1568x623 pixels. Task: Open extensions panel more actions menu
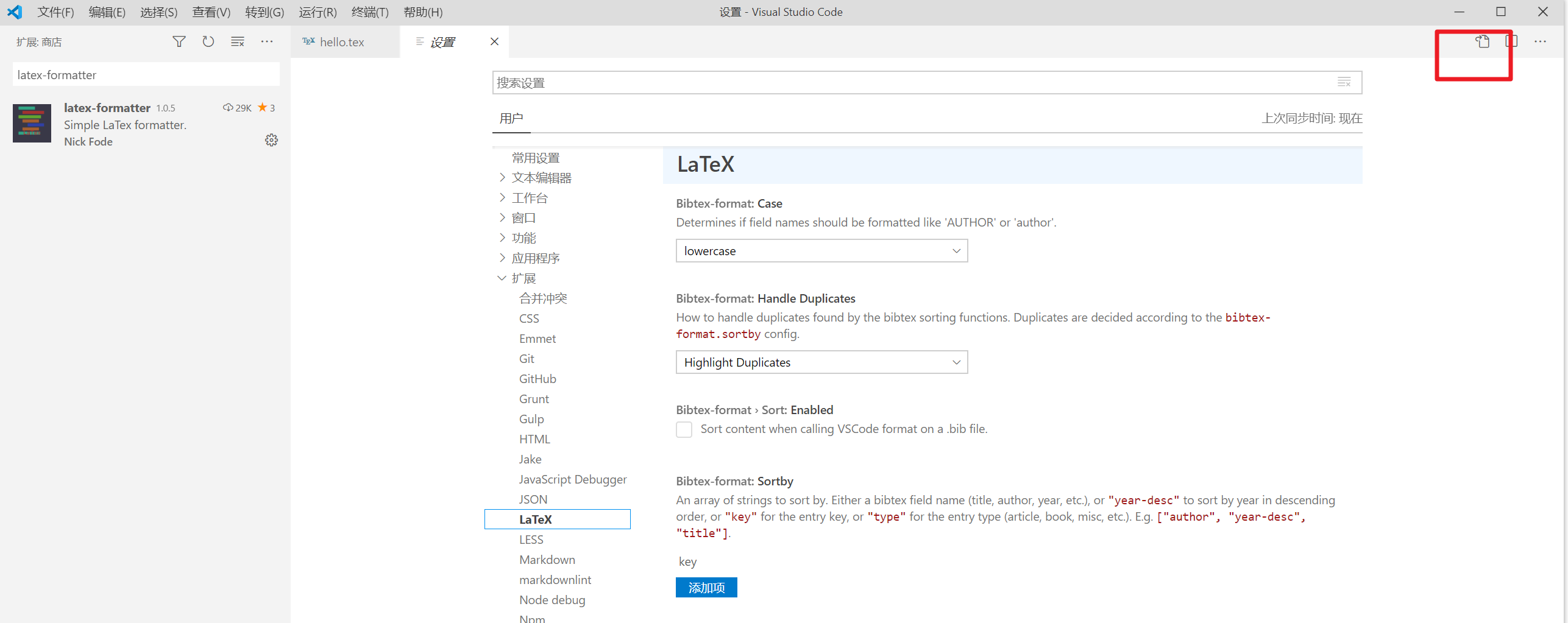(267, 41)
